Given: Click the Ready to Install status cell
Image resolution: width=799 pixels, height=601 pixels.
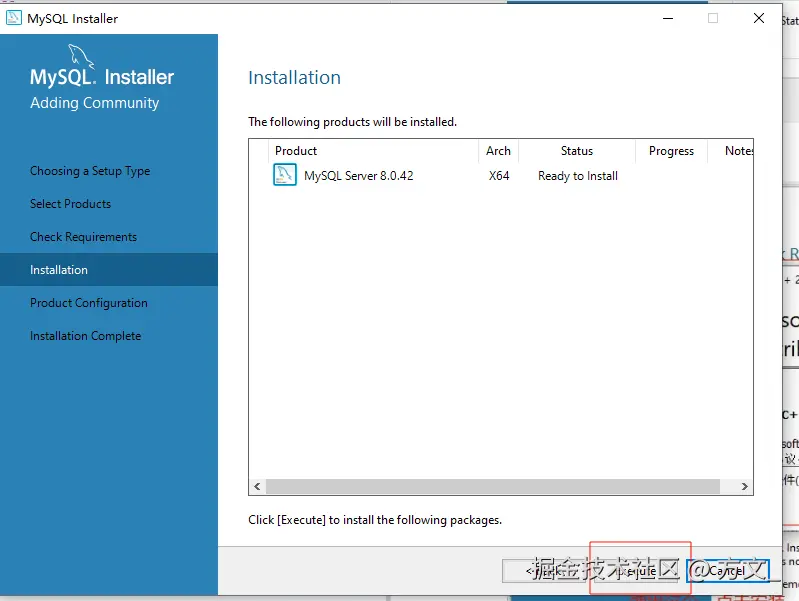Looking at the screenshot, I should coord(578,176).
